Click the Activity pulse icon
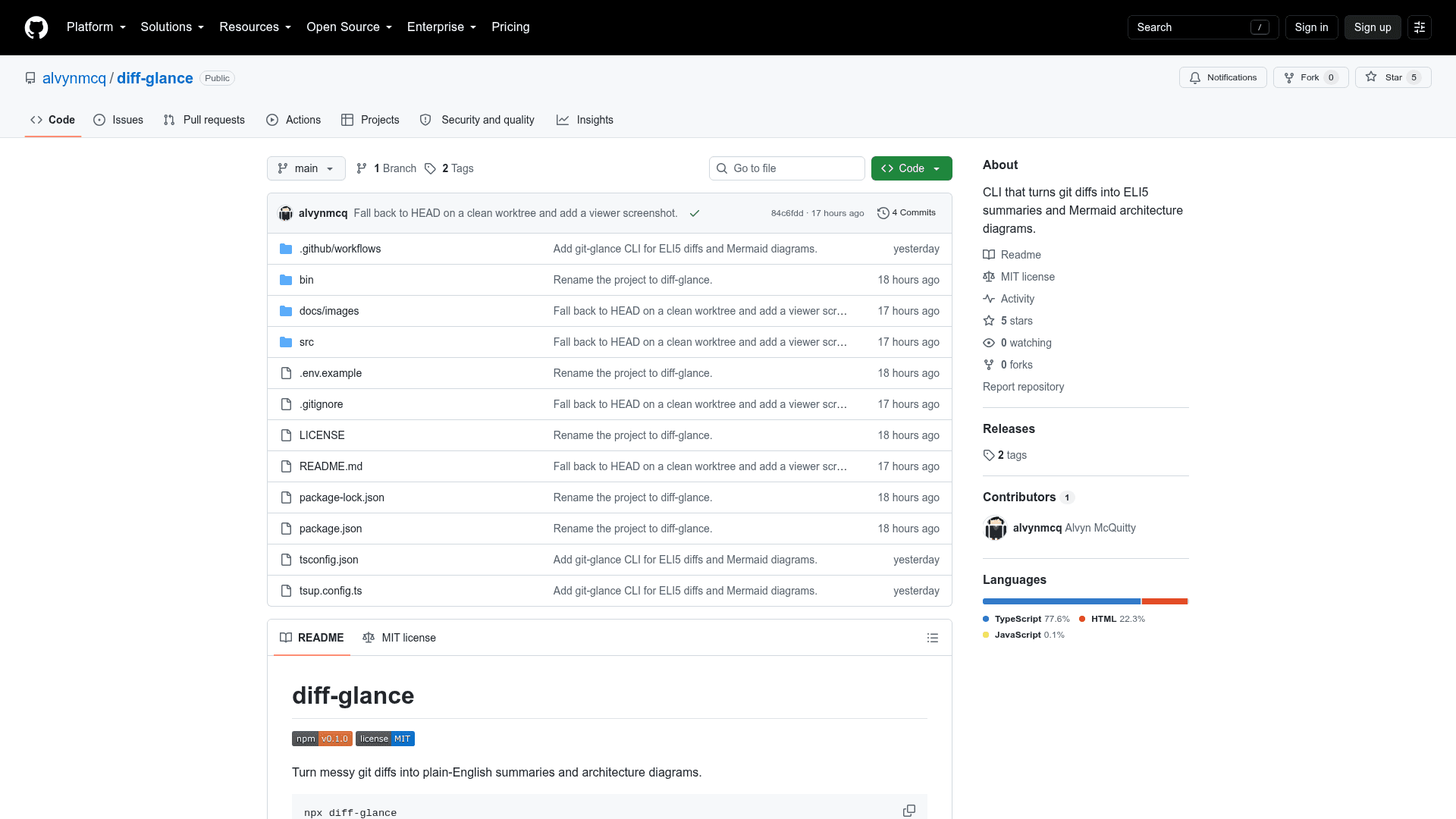 click(x=989, y=299)
